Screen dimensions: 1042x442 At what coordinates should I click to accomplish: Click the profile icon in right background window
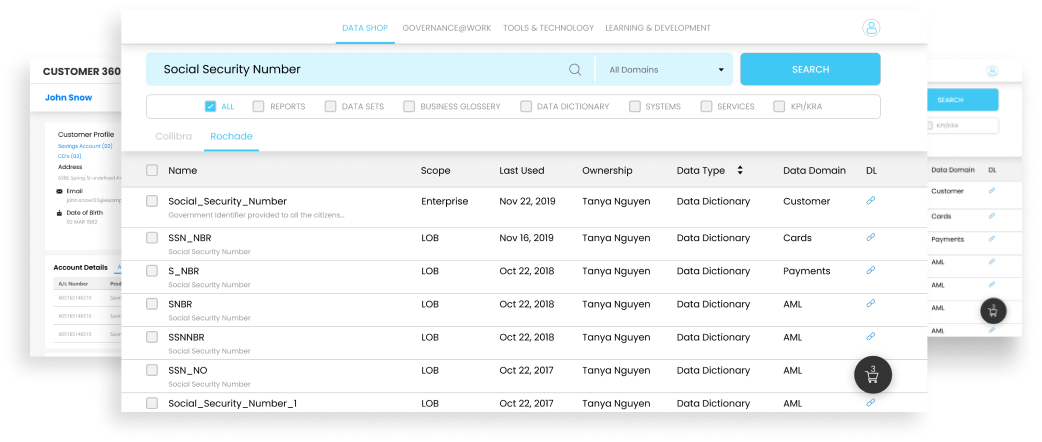(x=991, y=71)
